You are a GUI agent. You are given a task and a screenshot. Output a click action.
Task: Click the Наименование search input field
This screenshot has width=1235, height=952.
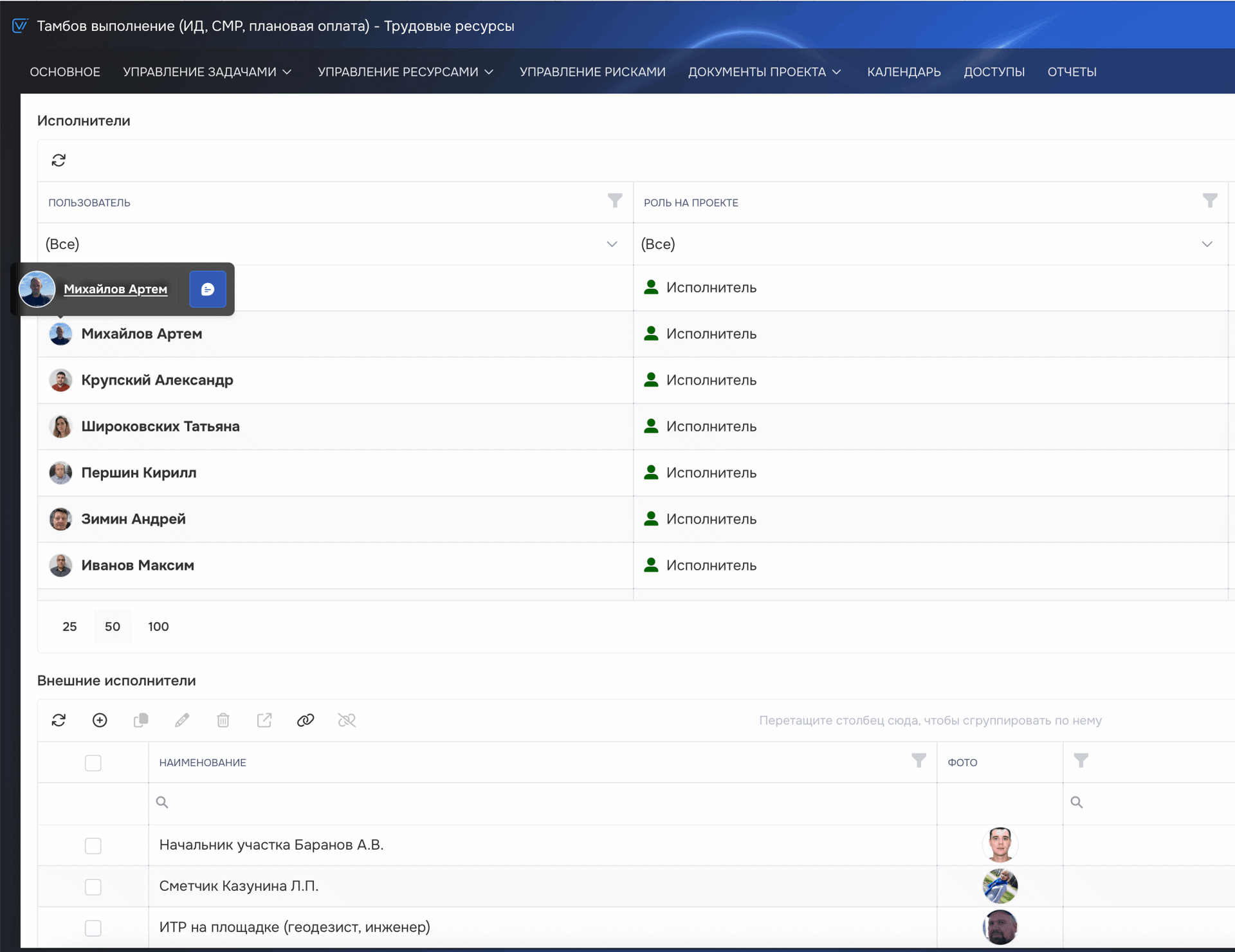(540, 802)
